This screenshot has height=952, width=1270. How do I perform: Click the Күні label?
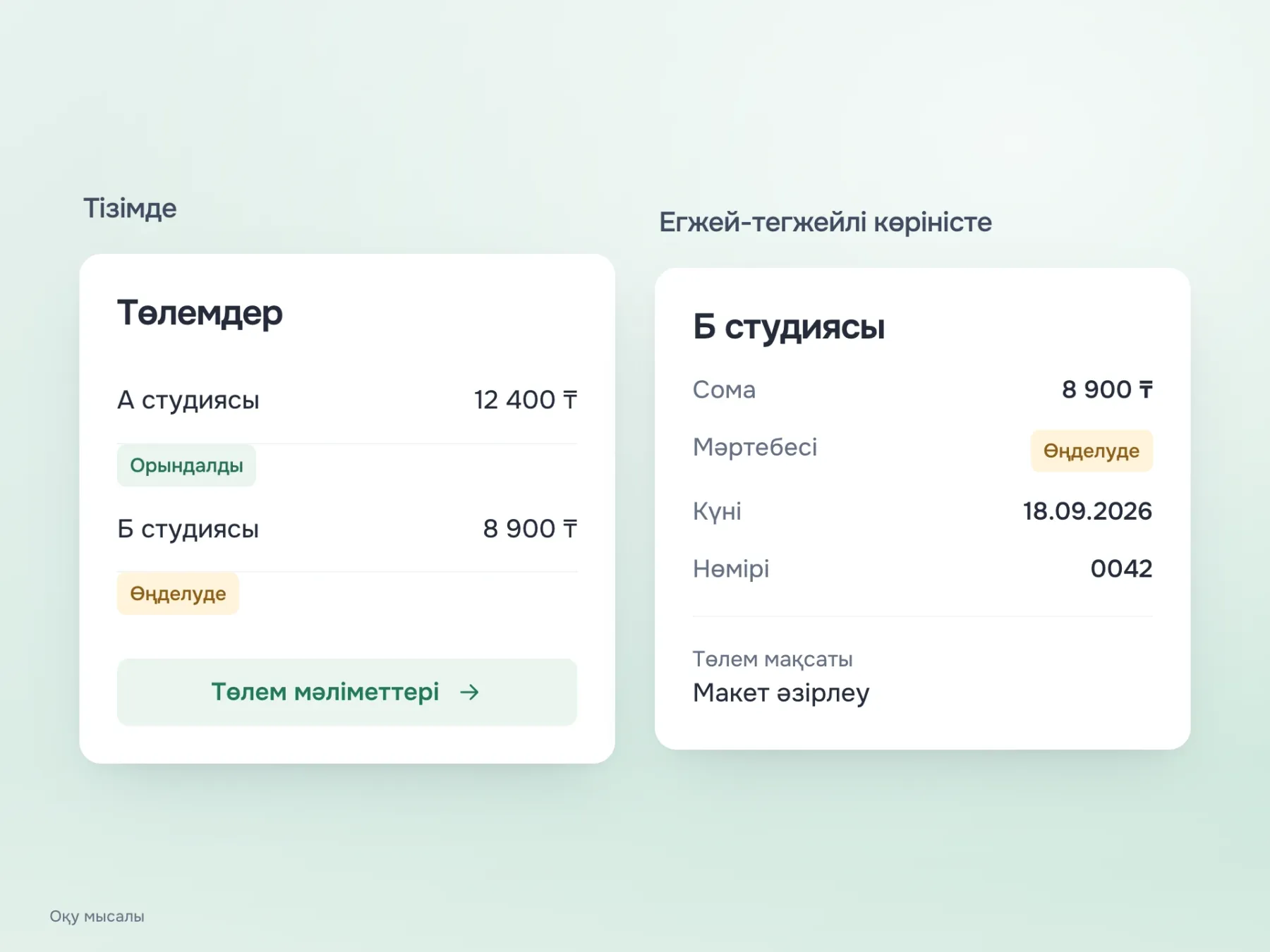[717, 511]
